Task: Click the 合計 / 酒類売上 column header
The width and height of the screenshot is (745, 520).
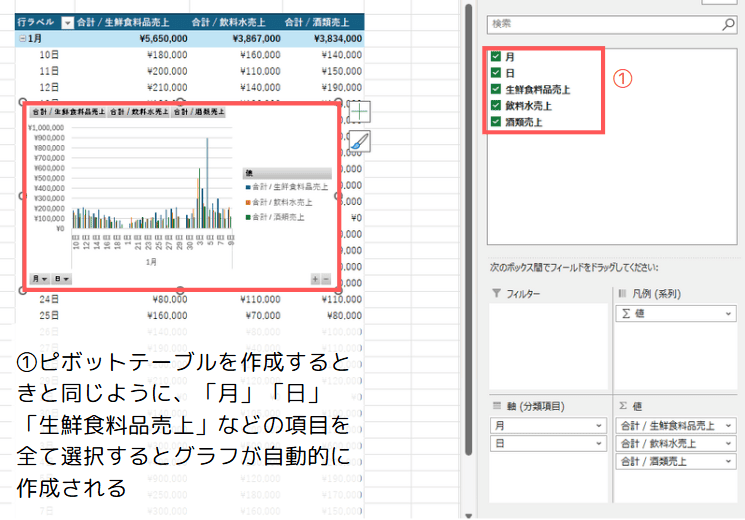Action: coord(317,22)
